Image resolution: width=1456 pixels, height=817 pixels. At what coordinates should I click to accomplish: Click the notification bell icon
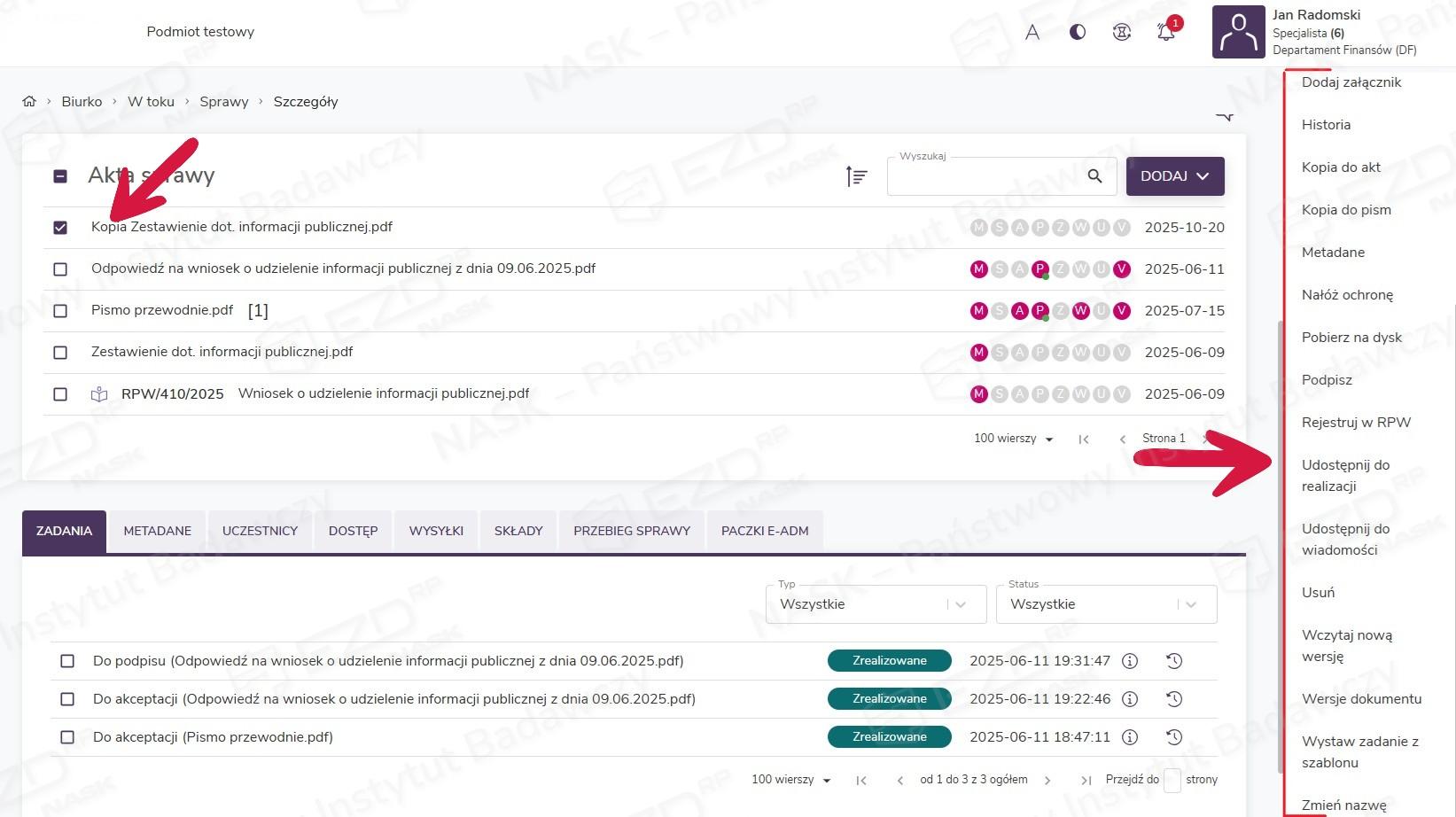[x=1166, y=32]
